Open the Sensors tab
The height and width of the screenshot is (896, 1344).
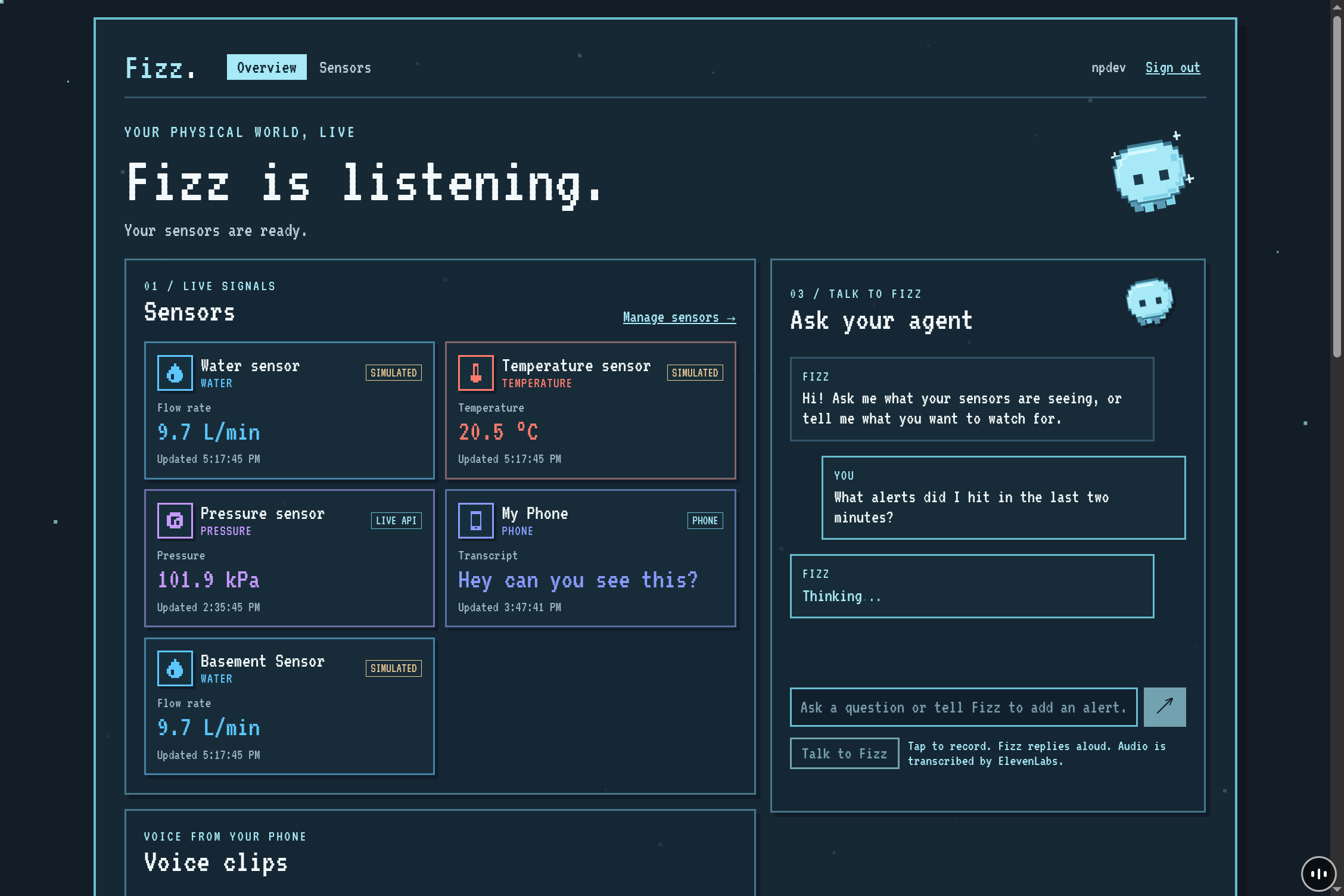(x=345, y=68)
